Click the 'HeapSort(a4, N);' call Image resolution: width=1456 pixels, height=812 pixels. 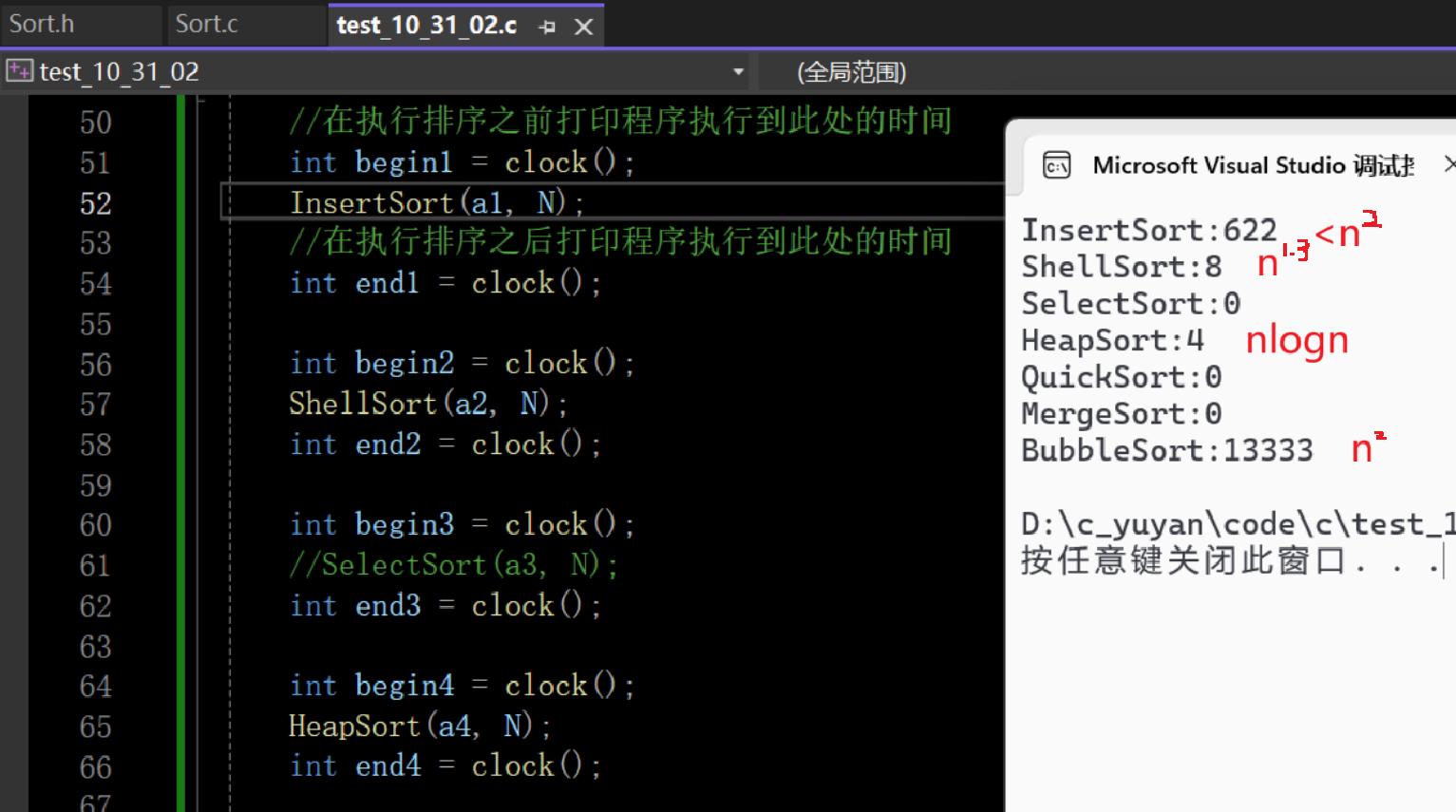pos(420,727)
